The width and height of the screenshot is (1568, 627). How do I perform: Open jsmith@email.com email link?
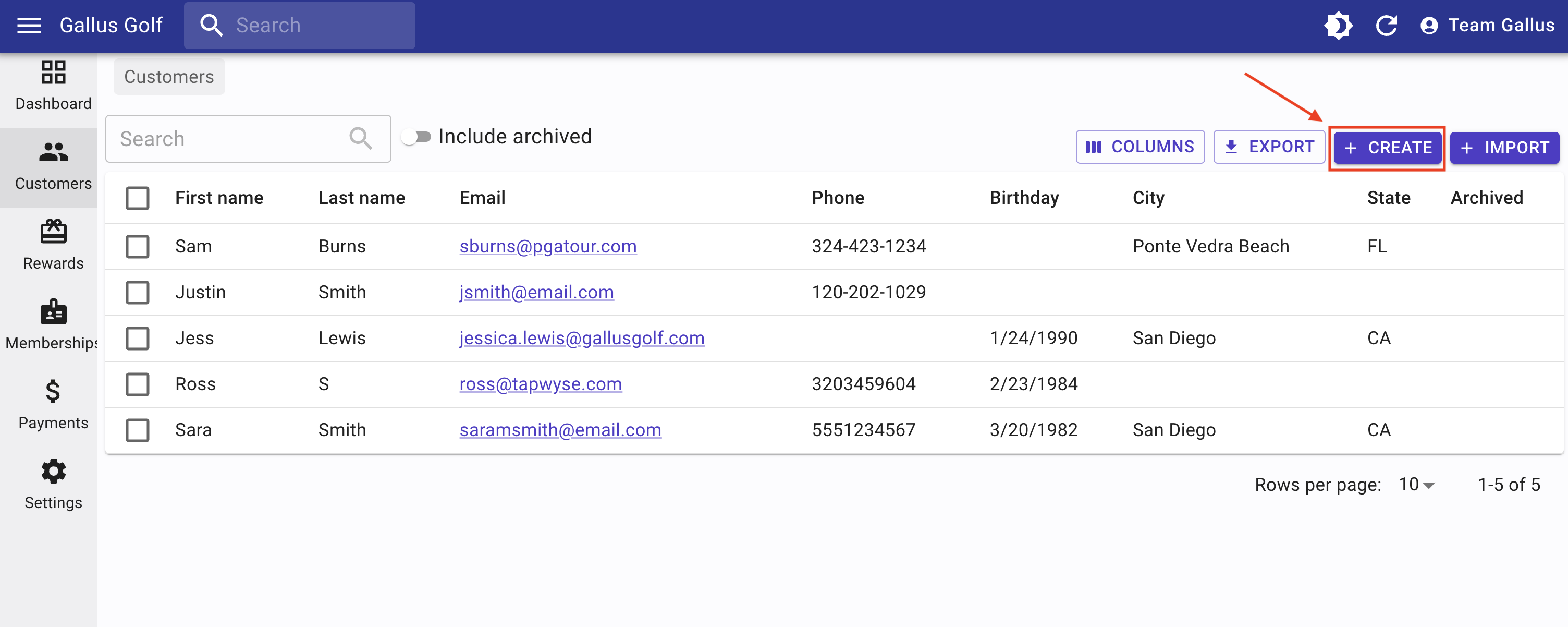tap(536, 292)
